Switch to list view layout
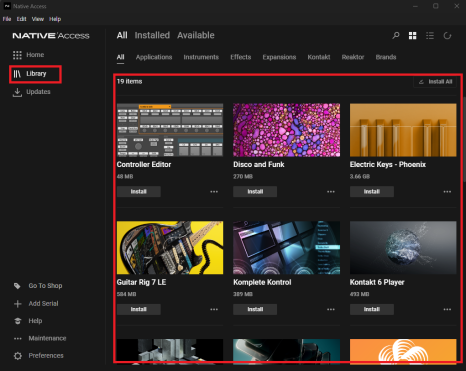The height and width of the screenshot is (371, 466). point(430,35)
